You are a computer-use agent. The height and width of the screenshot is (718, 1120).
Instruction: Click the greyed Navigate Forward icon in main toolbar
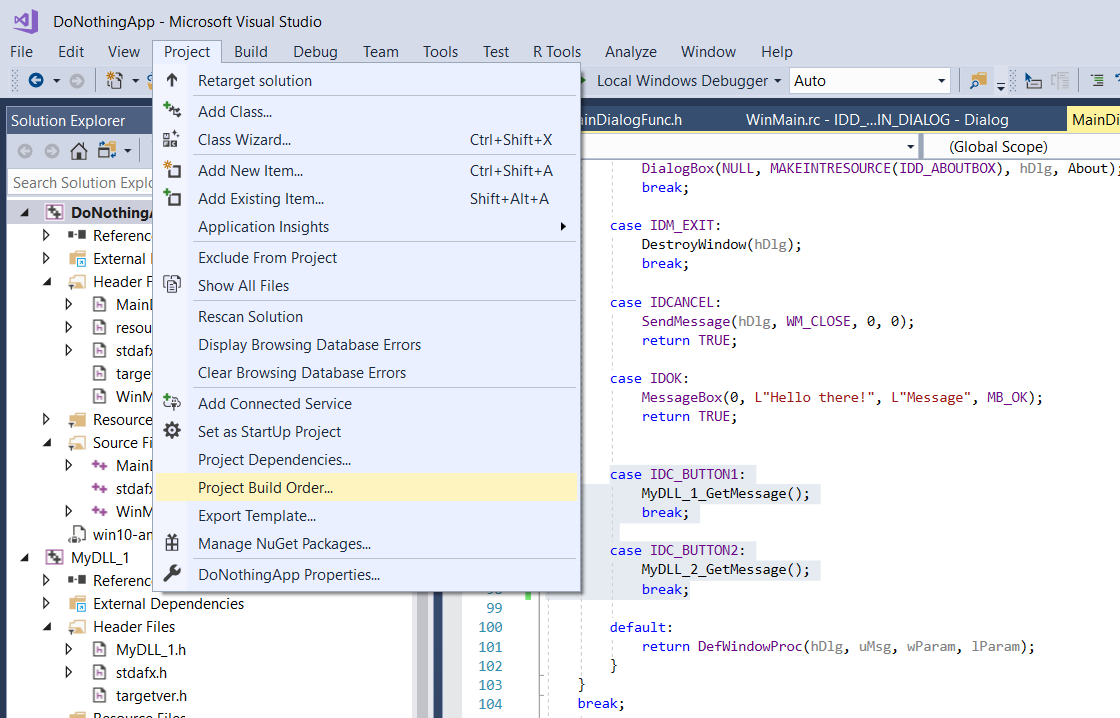pyautogui.click(x=76, y=81)
